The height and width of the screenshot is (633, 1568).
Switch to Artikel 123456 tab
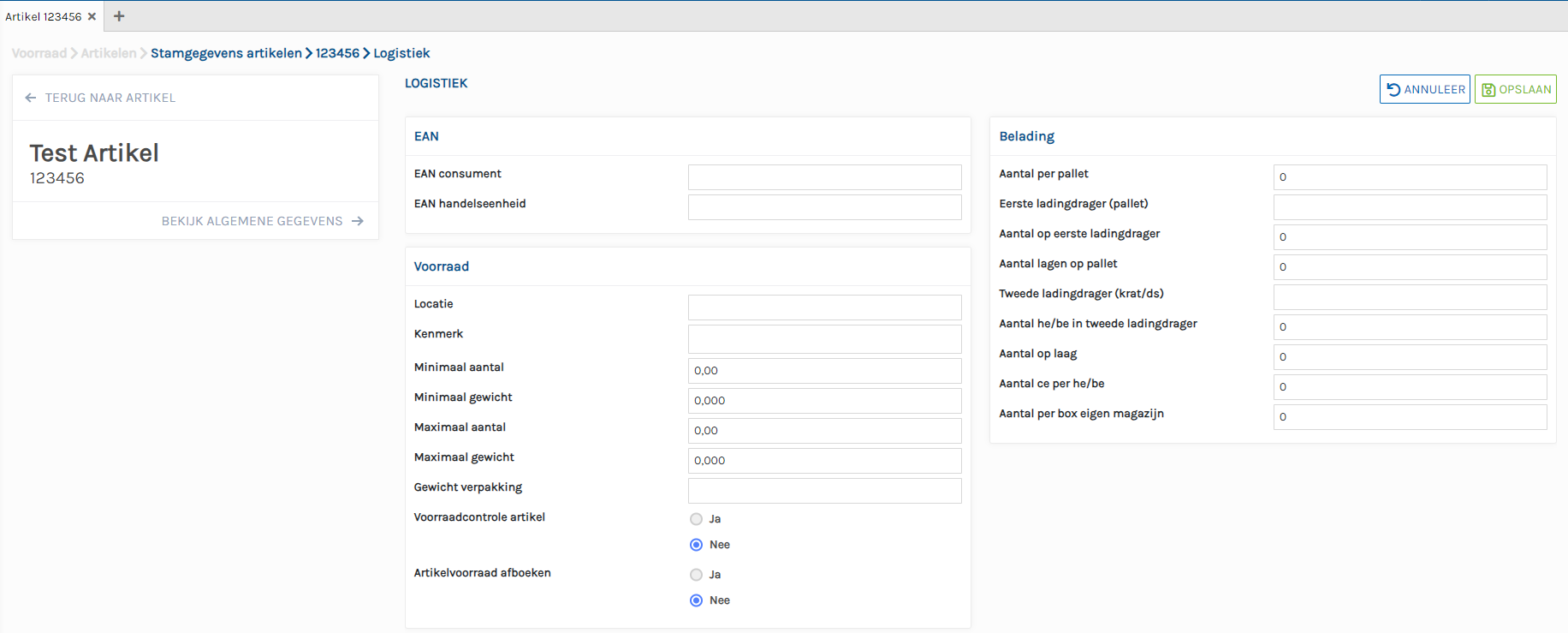tap(44, 16)
